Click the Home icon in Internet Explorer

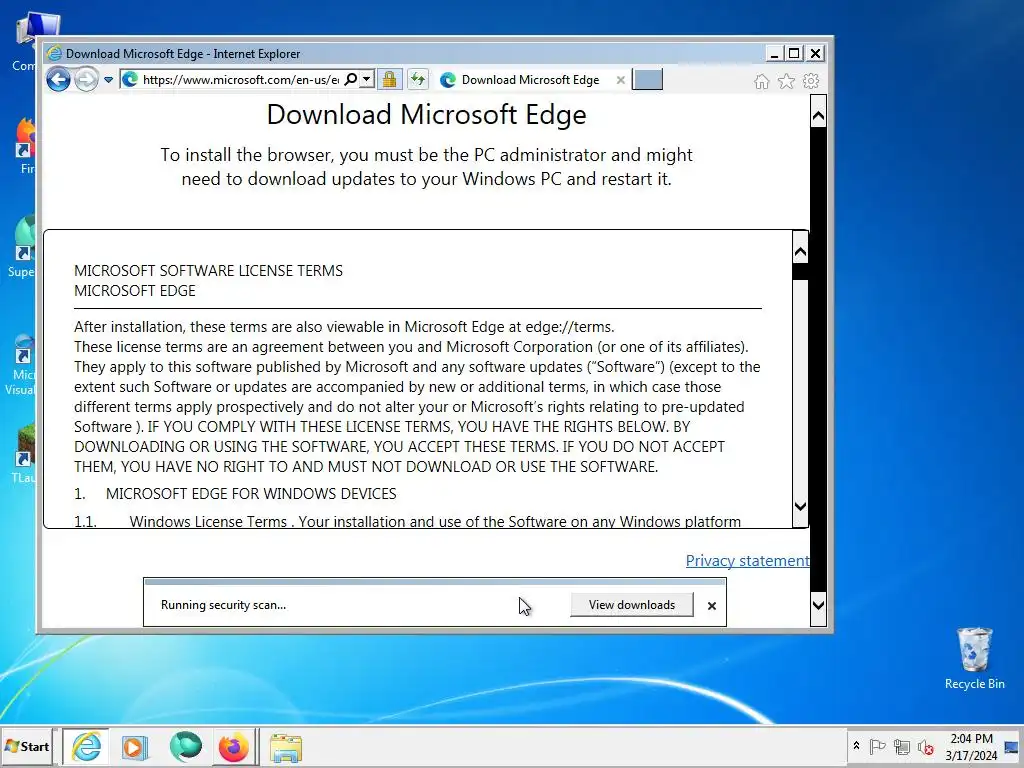click(x=761, y=81)
